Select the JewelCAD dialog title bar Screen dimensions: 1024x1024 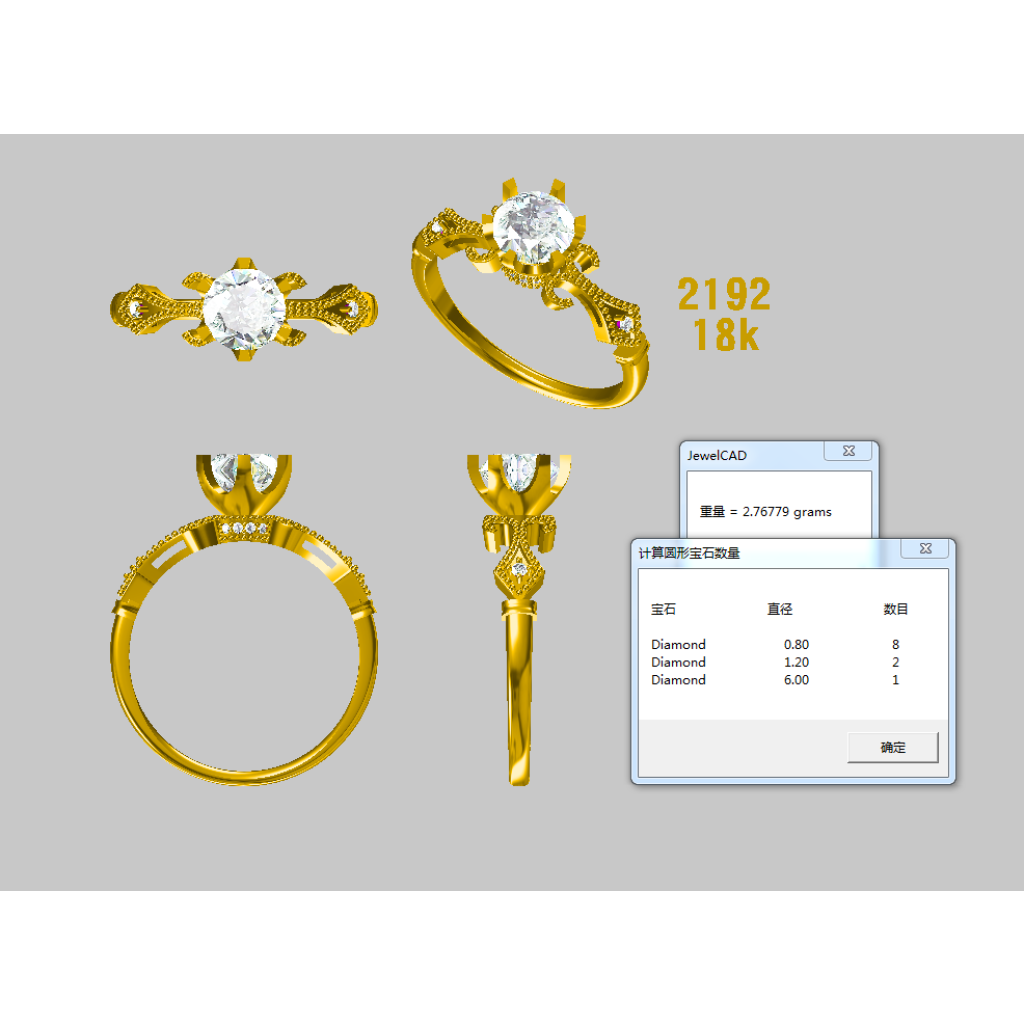pyautogui.click(x=750, y=455)
